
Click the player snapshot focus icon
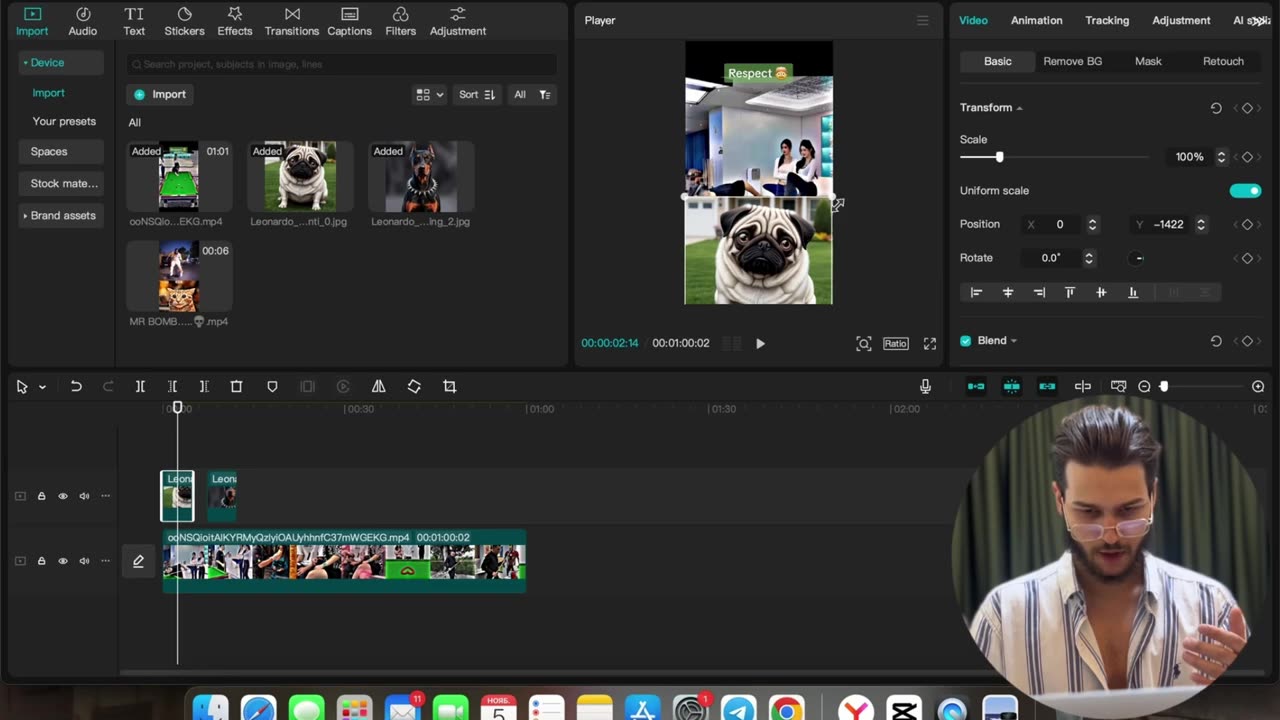(x=864, y=343)
